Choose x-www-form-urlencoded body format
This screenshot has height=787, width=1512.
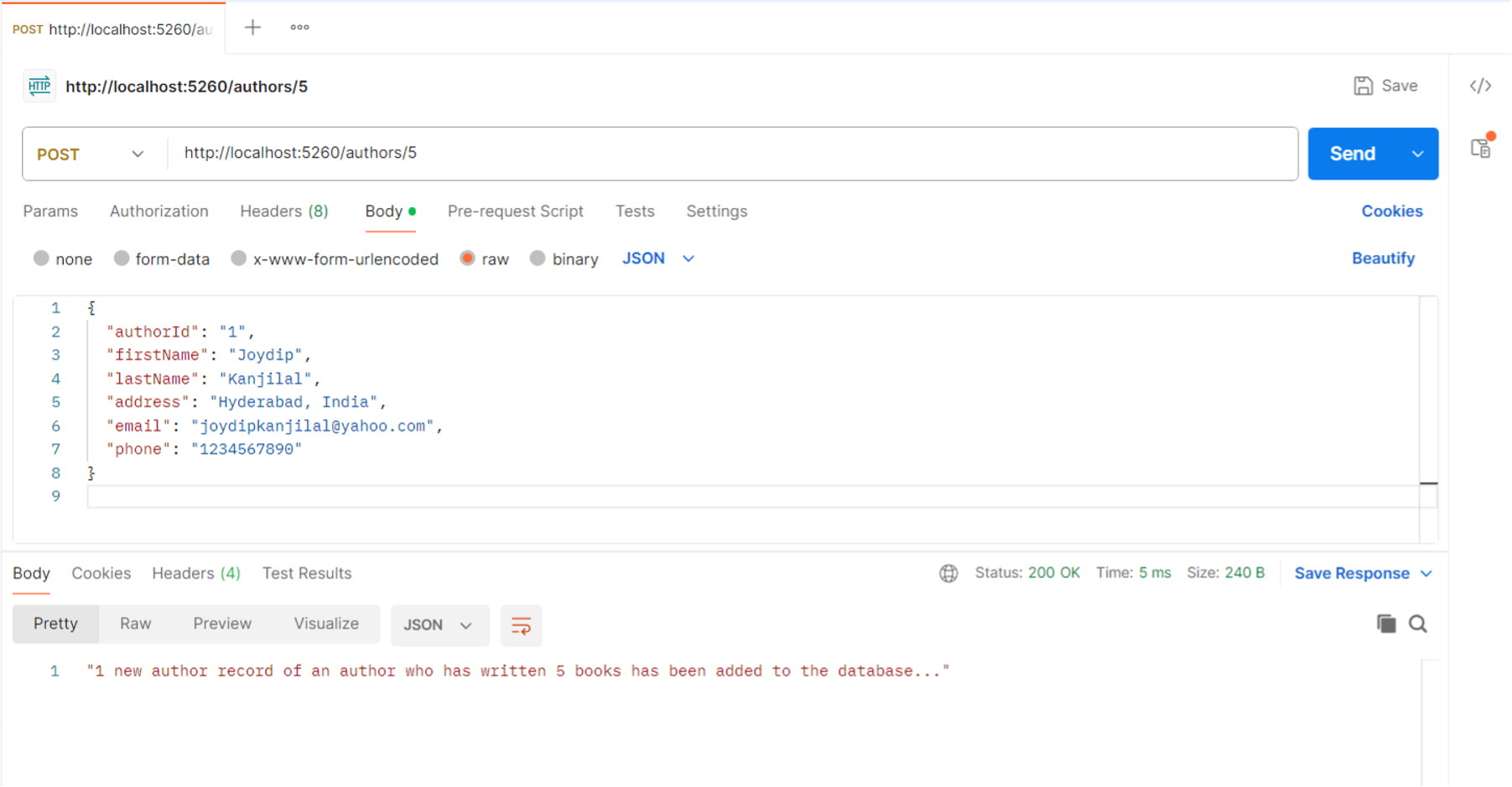239,258
